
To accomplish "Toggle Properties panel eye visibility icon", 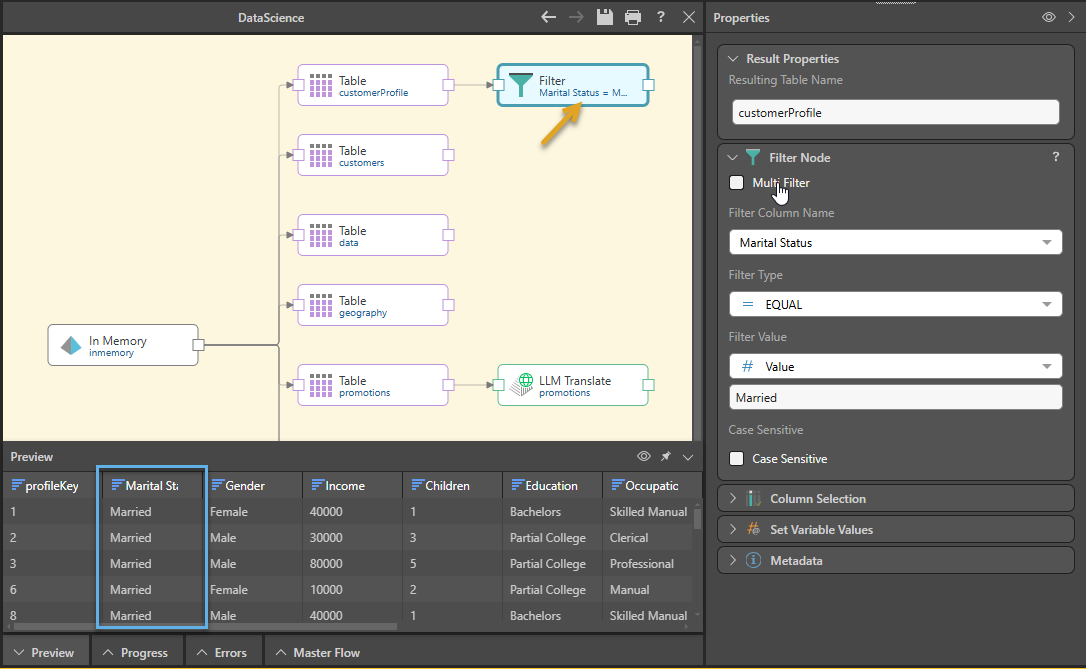I will tap(1049, 17).
